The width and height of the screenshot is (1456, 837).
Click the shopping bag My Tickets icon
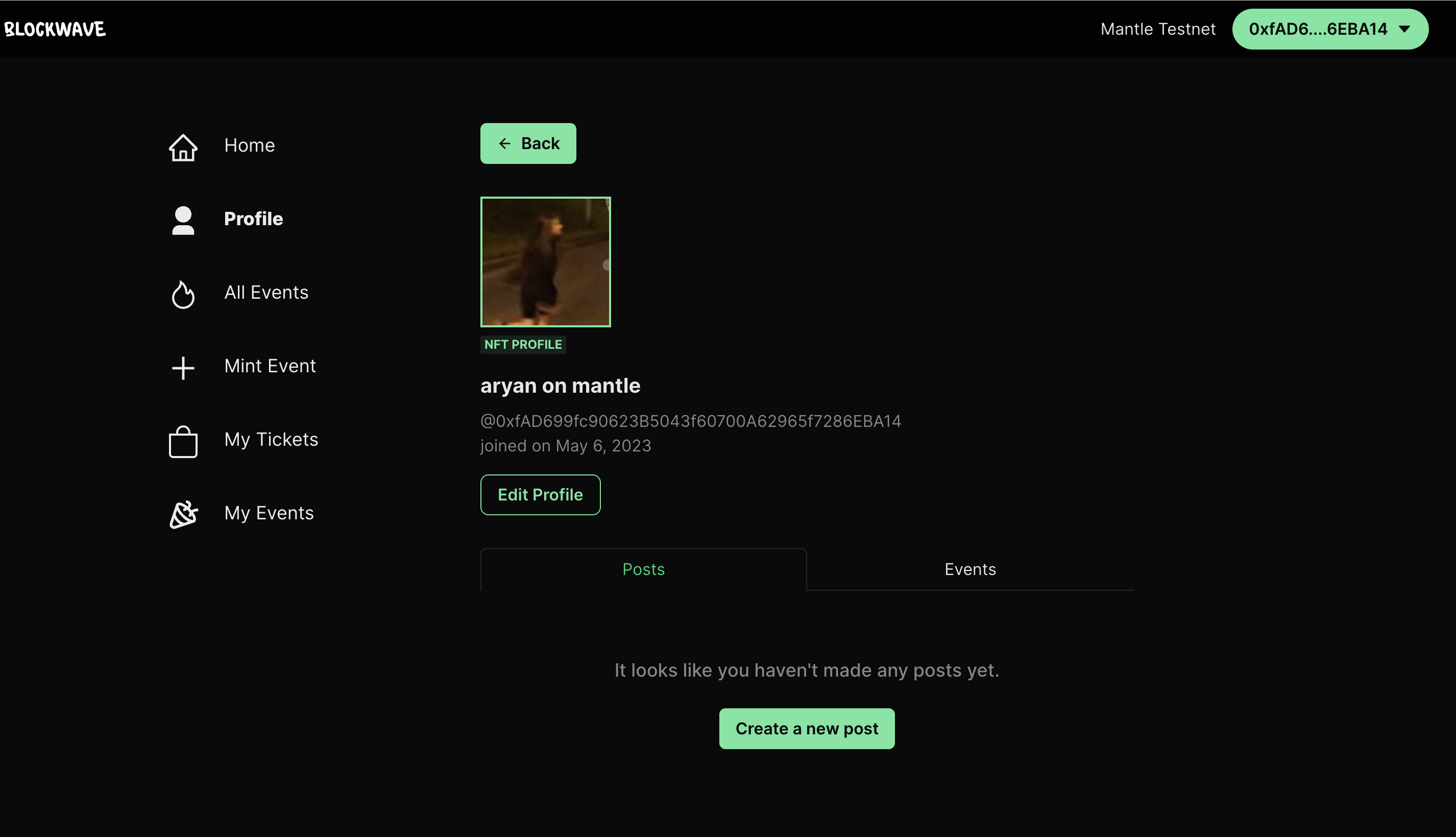(183, 442)
